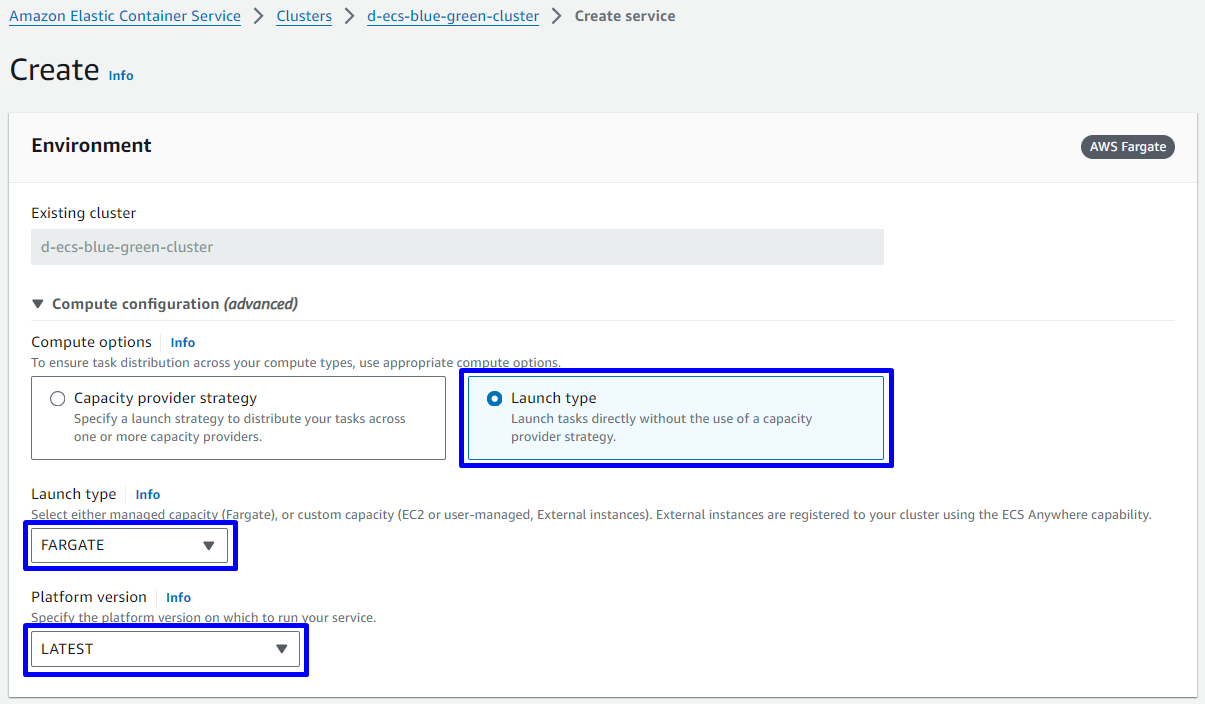The width and height of the screenshot is (1205, 704).
Task: Open Info next to the Create heading
Action: tap(121, 76)
